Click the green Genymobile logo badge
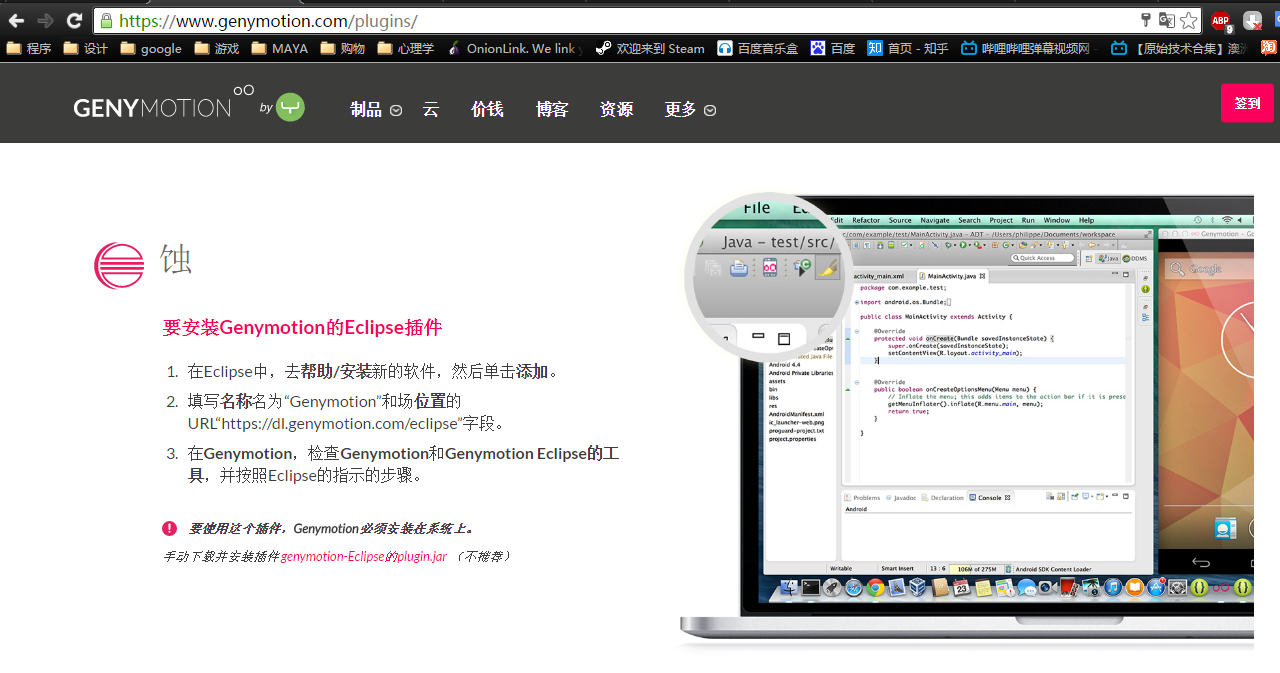The image size is (1280, 673). pos(290,107)
